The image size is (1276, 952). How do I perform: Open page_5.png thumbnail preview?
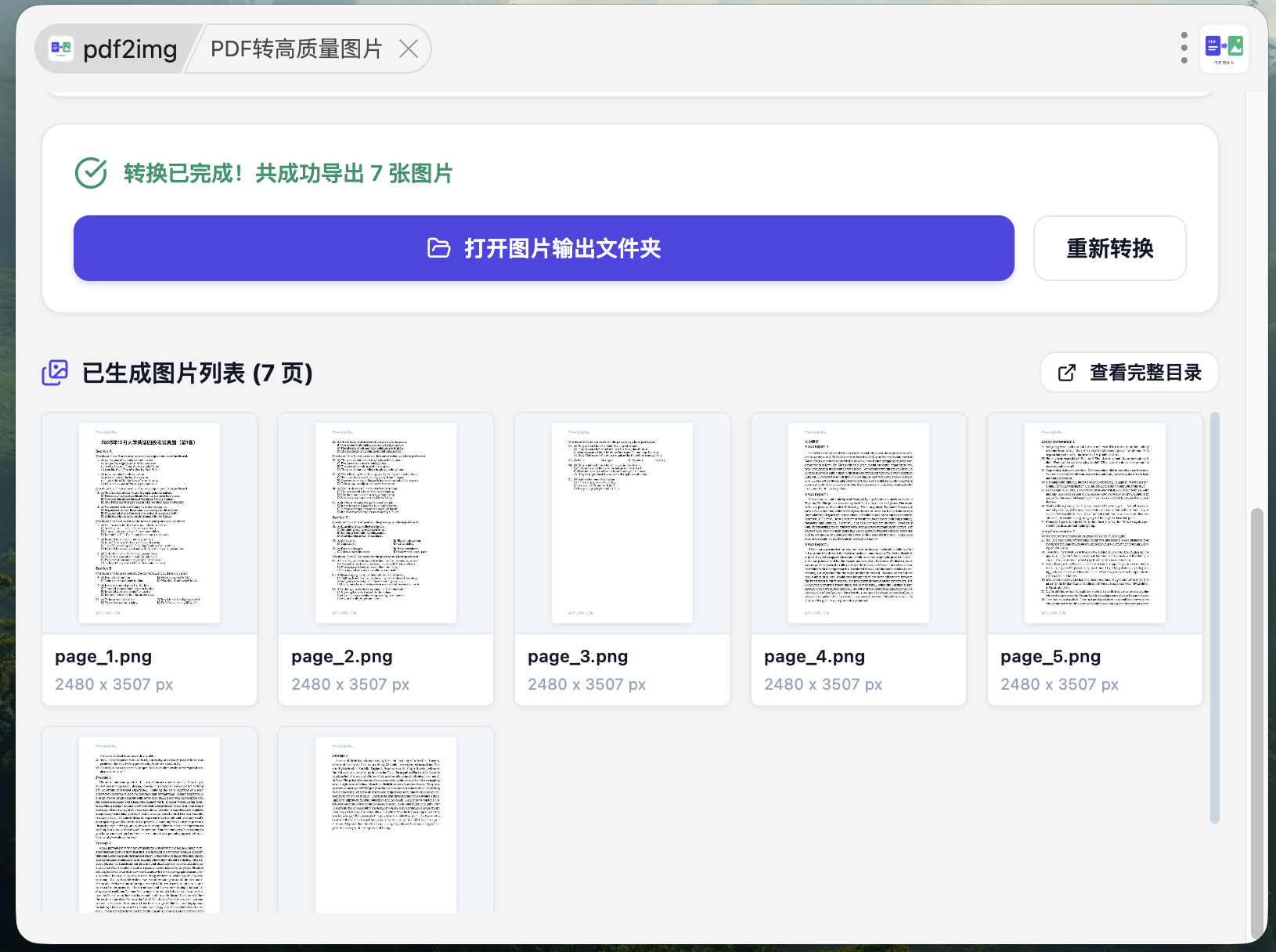[x=1095, y=523]
